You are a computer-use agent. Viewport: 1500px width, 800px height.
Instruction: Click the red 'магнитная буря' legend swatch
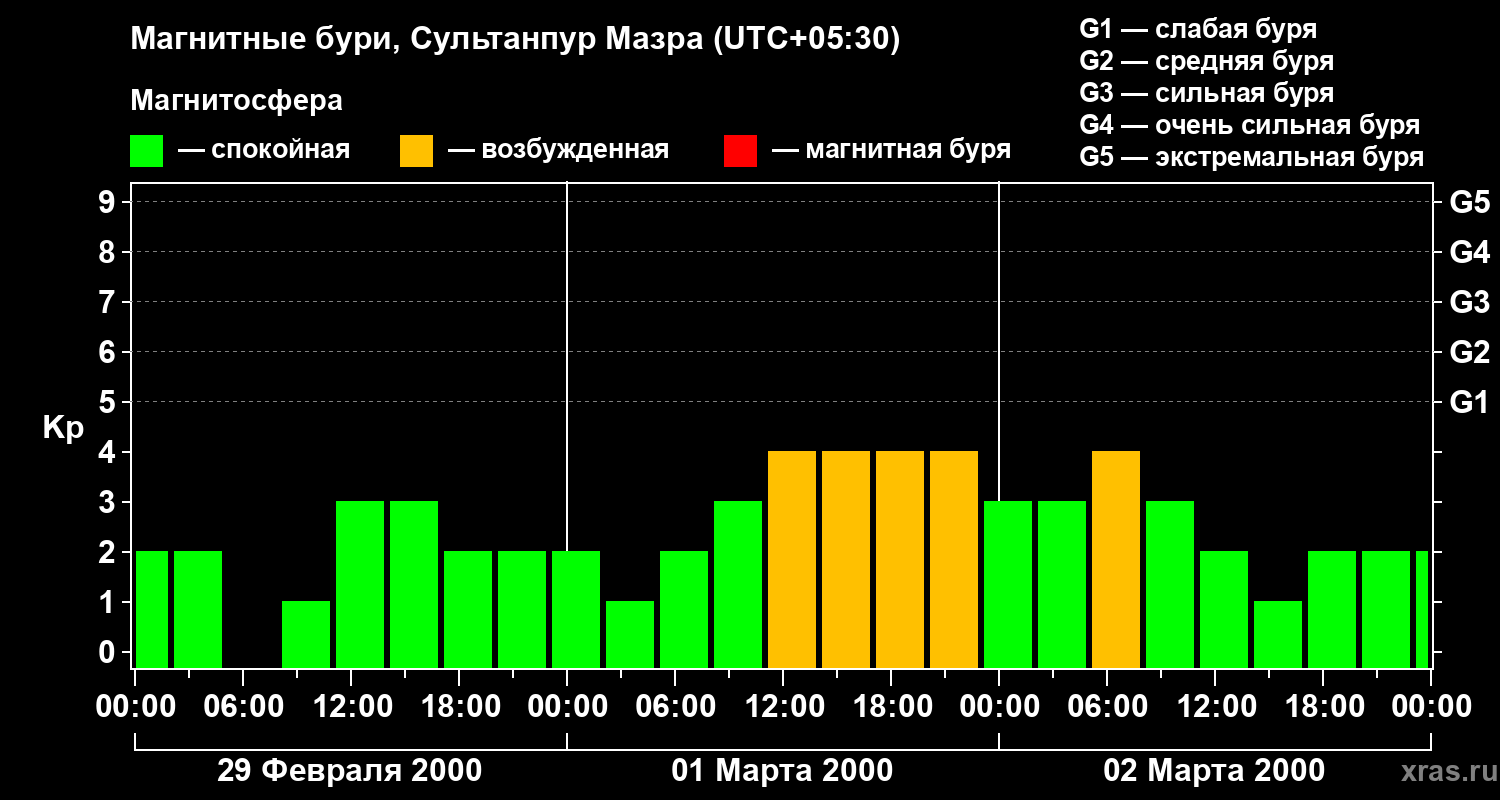point(740,151)
